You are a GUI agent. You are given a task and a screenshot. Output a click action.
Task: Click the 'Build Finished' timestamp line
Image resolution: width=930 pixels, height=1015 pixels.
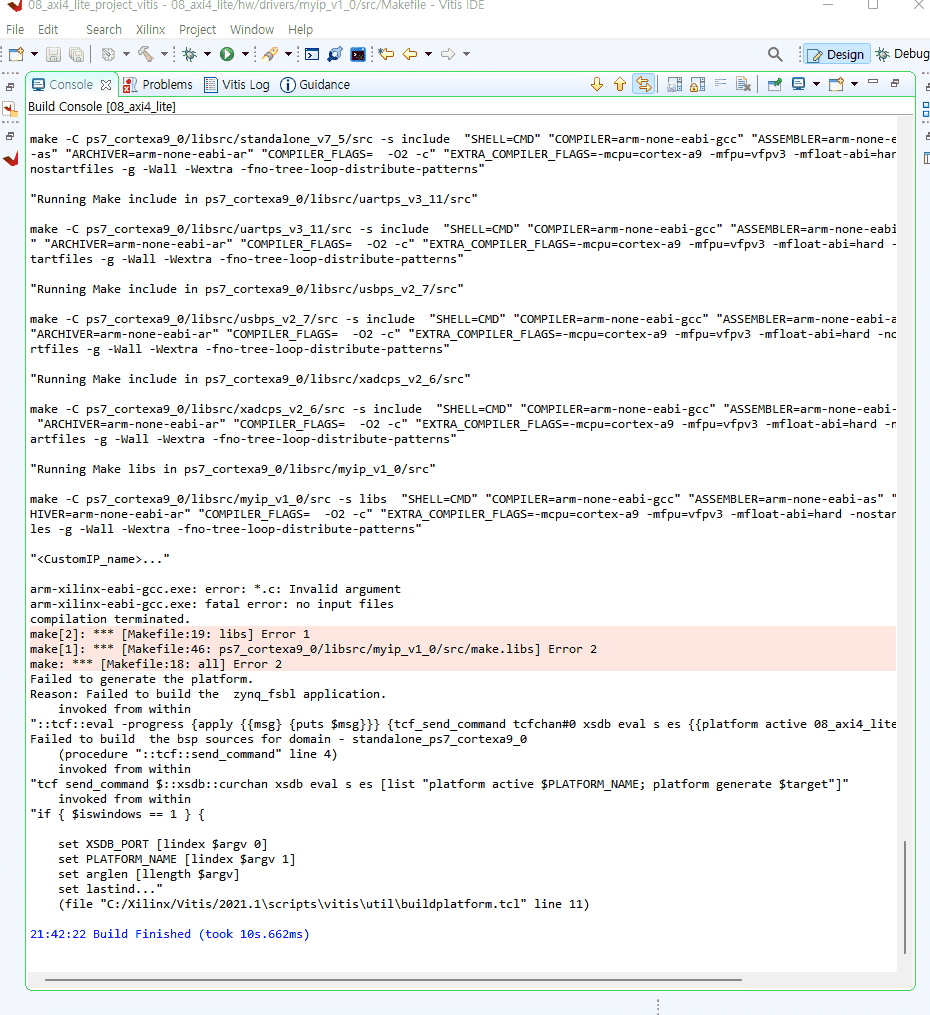pyautogui.click(x=170, y=934)
